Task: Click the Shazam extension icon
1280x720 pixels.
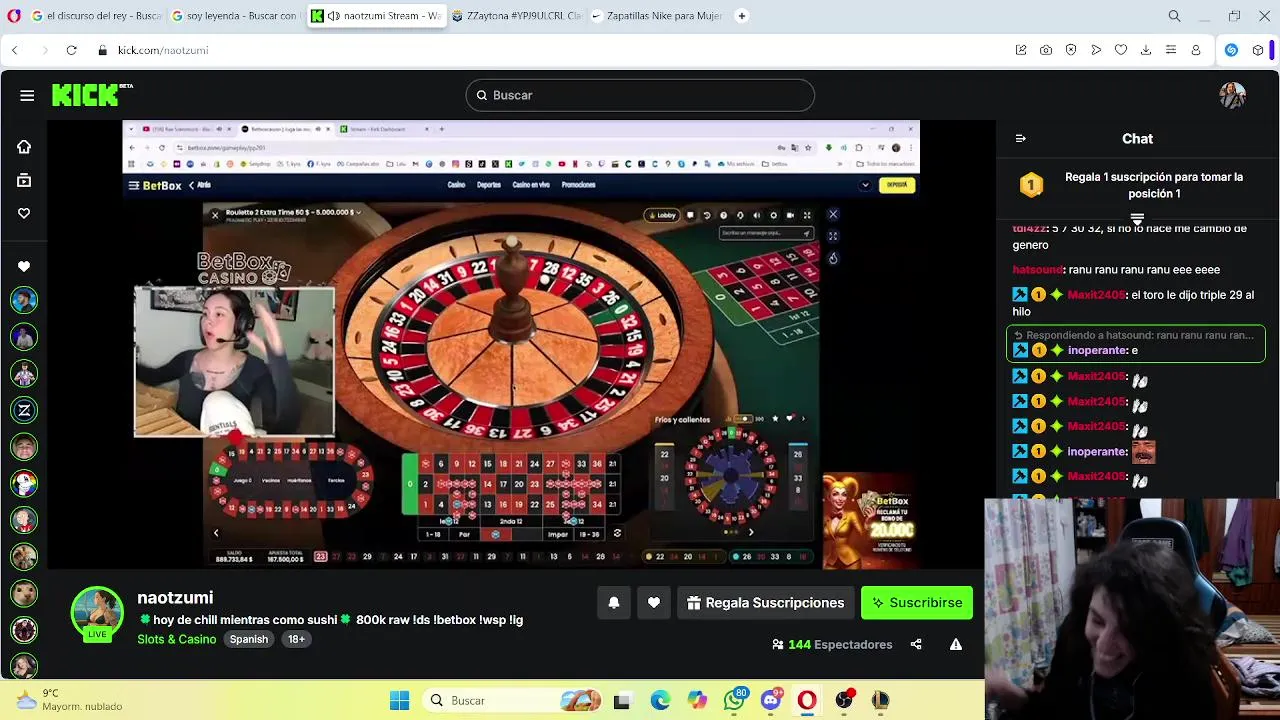Action: click(1231, 50)
